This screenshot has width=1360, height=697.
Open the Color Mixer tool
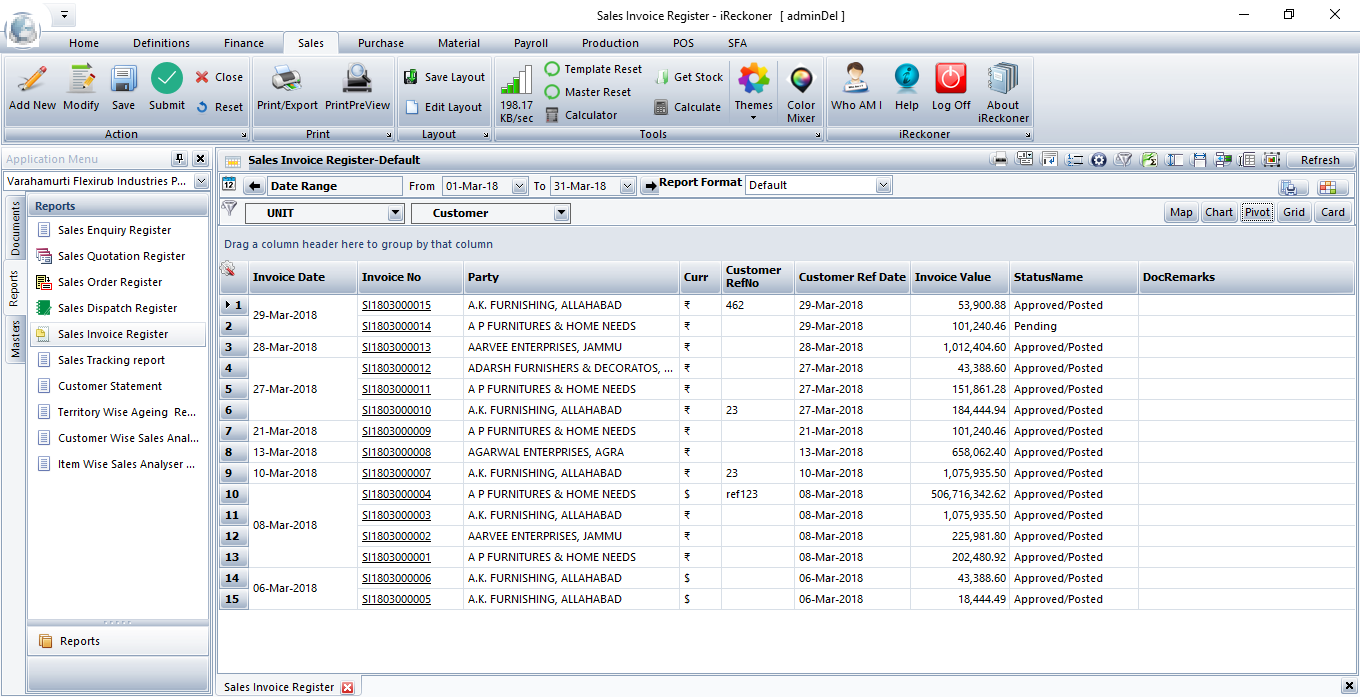801,82
